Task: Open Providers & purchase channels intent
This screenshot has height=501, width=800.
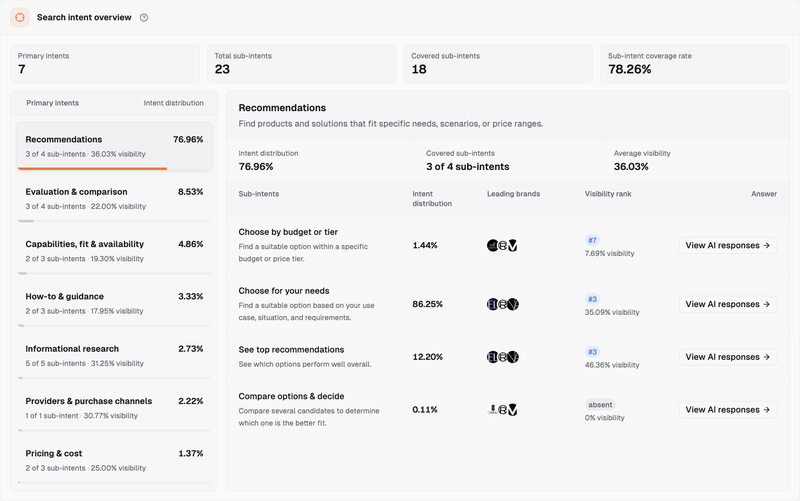Action: 114,408
